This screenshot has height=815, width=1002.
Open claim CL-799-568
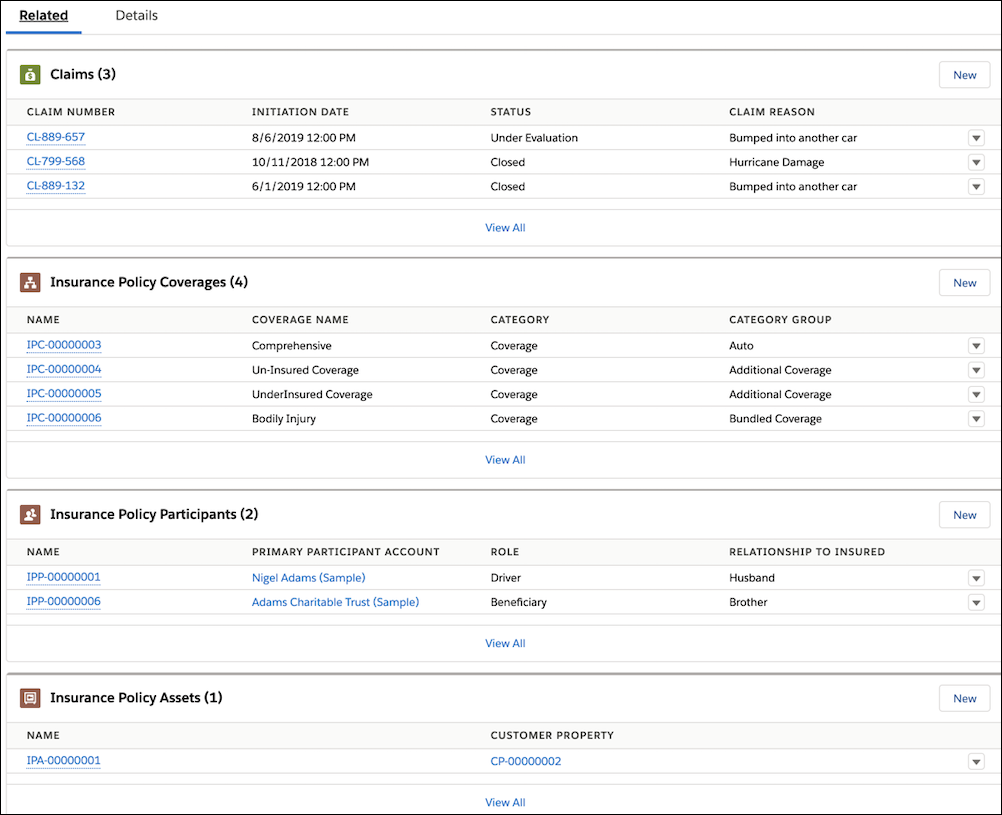click(x=56, y=161)
